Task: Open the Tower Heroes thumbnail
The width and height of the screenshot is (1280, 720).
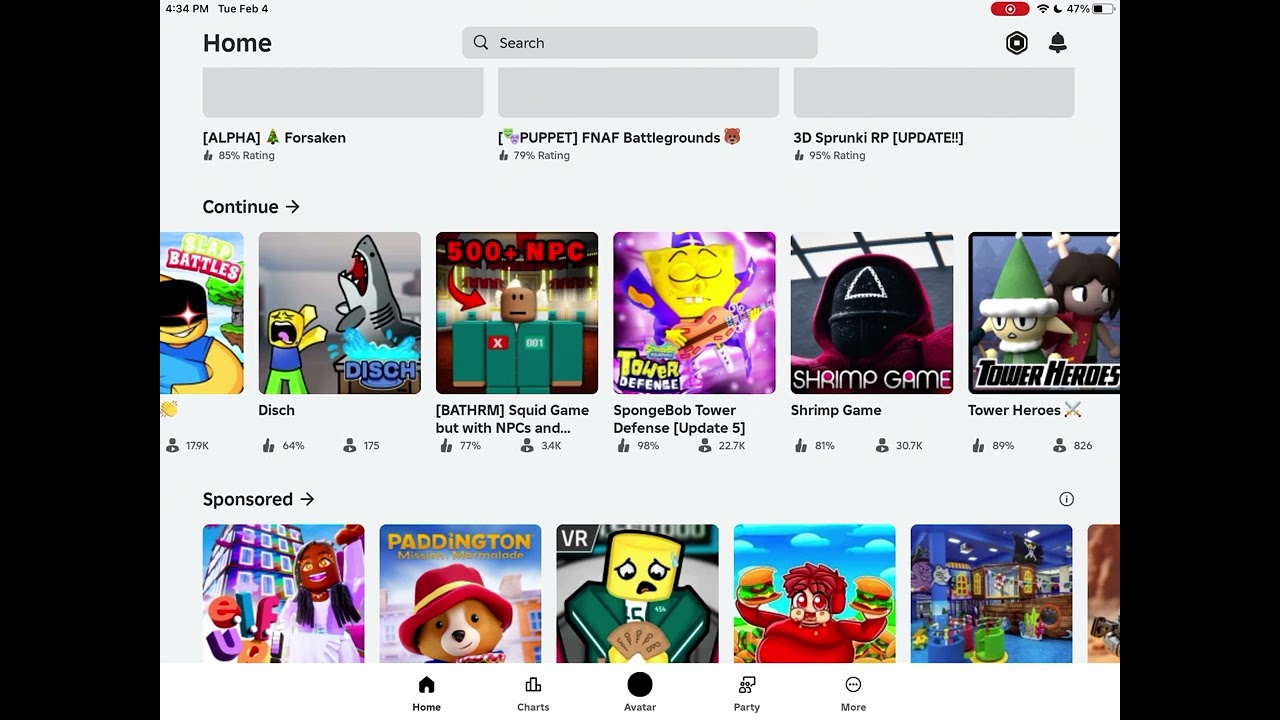Action: click(x=1044, y=313)
